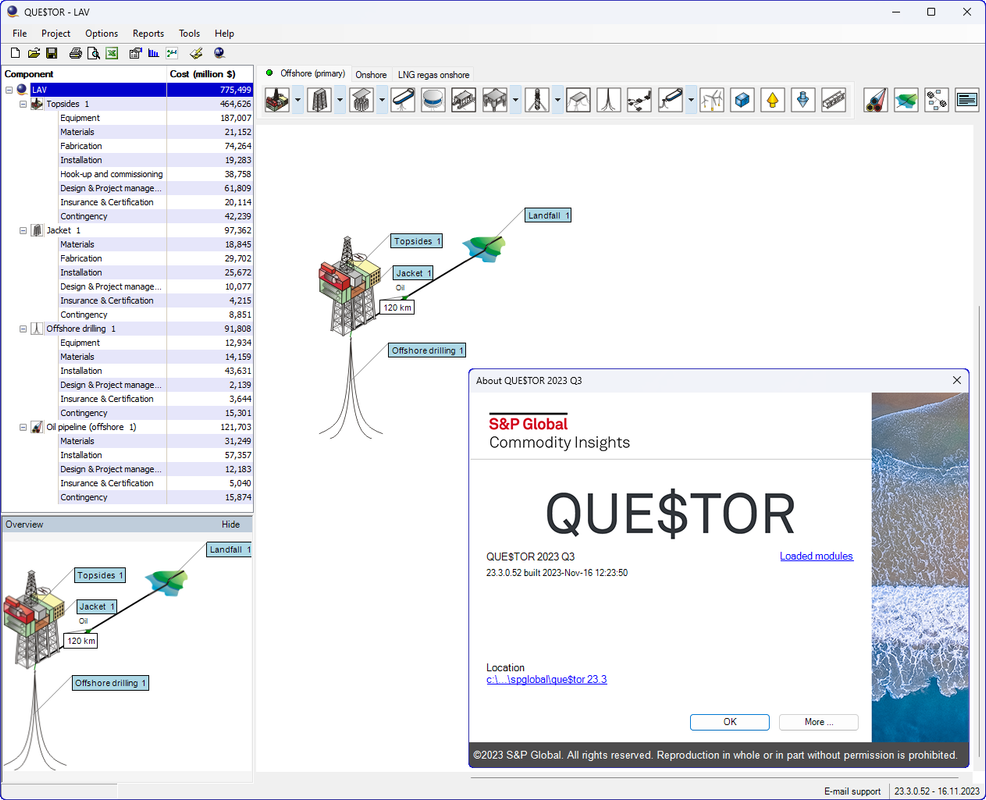Add a steel jacket from the component toolbar
Screen dimensions: 986x800
319,100
